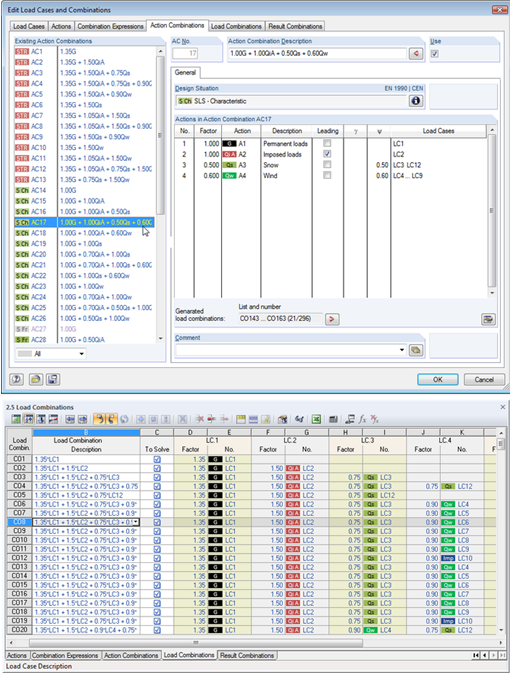The width and height of the screenshot is (512, 673).
Task: Click the SLS - Characteristic design situation field
Action: pos(292,101)
